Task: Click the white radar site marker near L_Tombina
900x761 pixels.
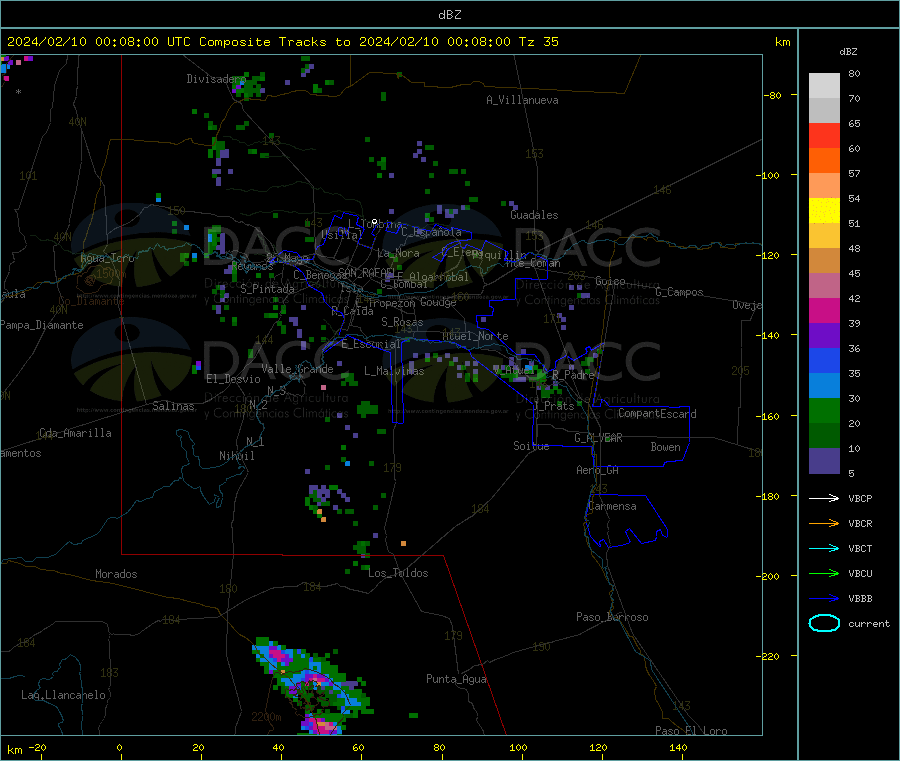Action: tap(374, 222)
